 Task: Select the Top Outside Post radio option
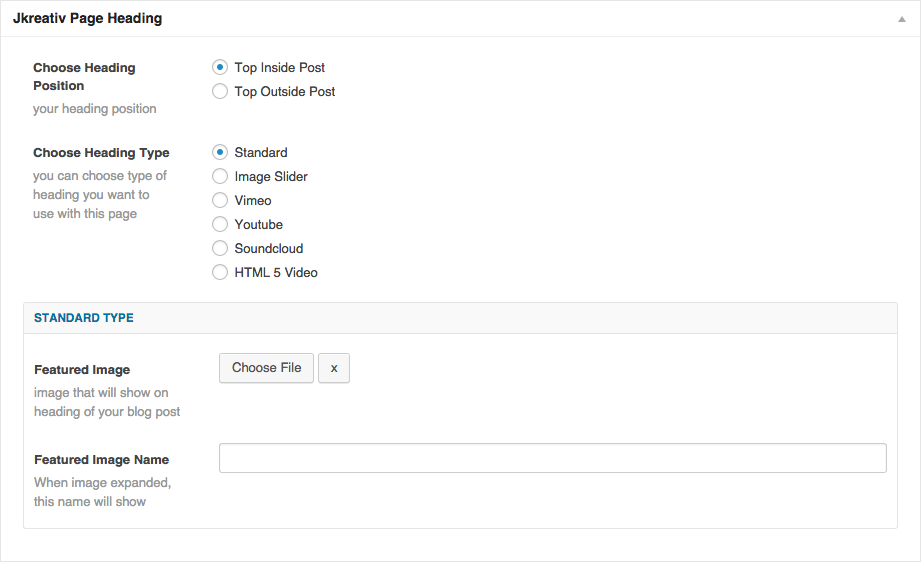pyautogui.click(x=220, y=92)
